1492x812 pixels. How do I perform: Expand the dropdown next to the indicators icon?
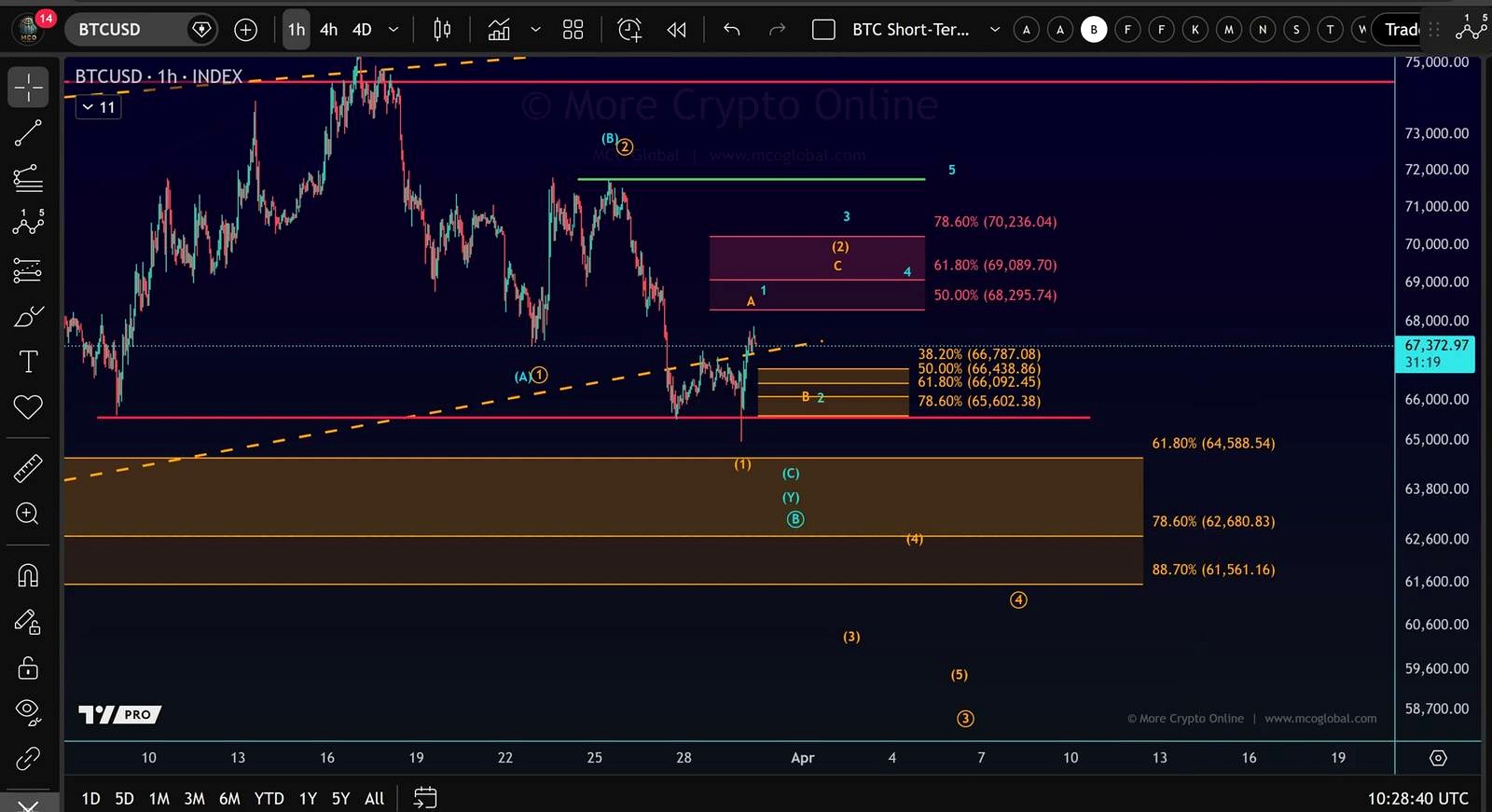535,30
